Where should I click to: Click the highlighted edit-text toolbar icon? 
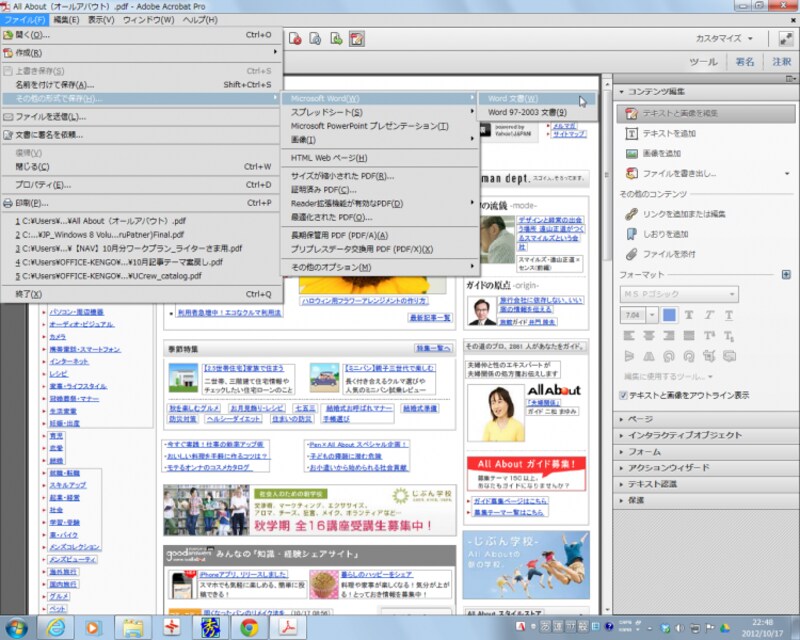pos(357,39)
